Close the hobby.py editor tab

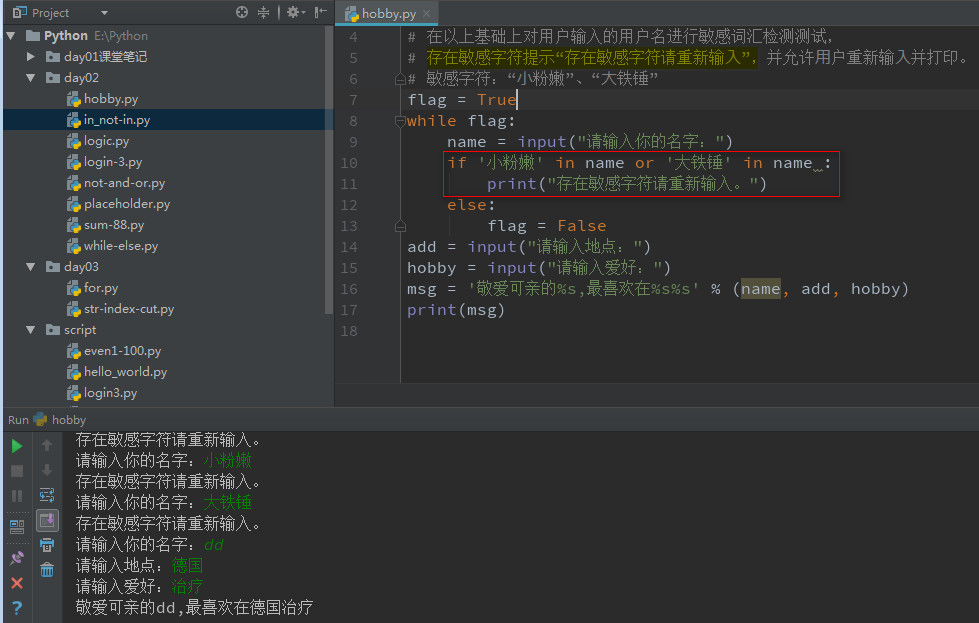pyautogui.click(x=426, y=13)
